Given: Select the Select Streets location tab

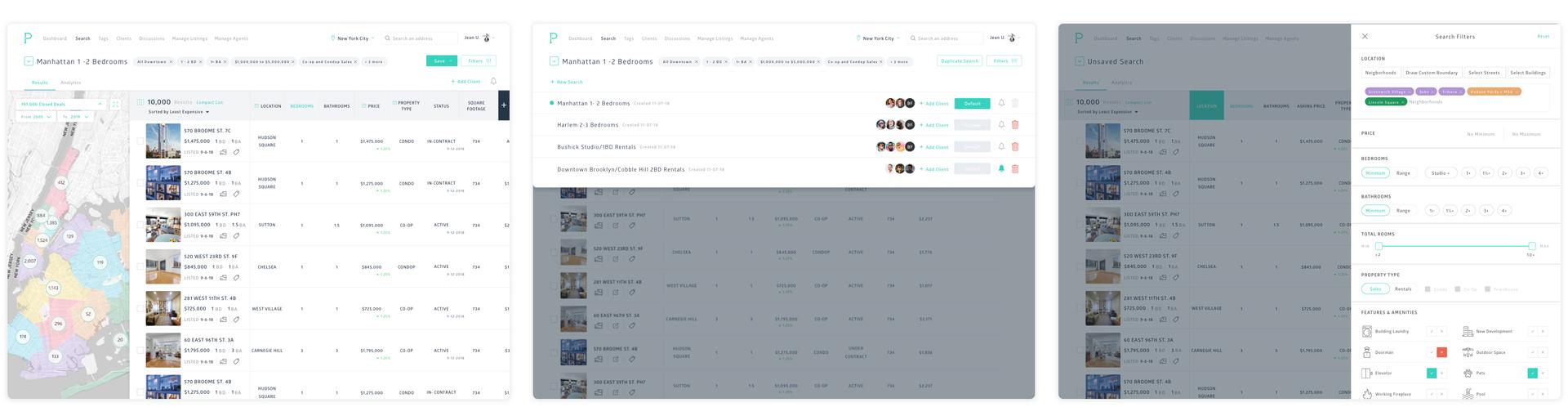Looking at the screenshot, I should click(1484, 73).
